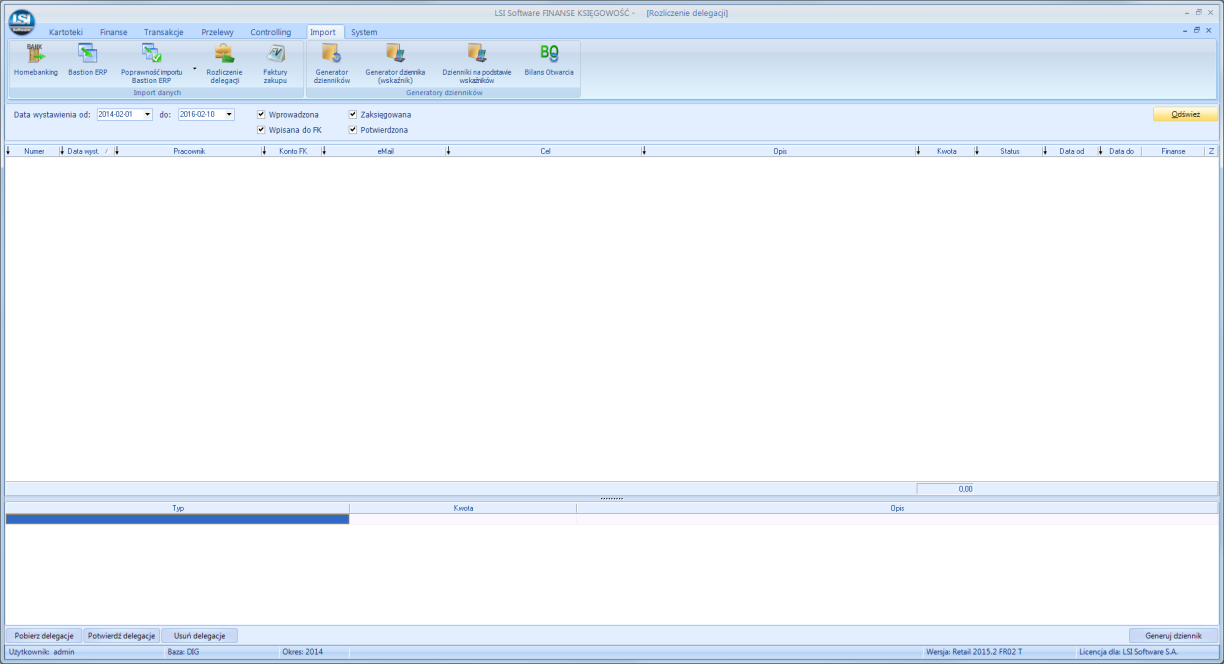Click the Typ column header in lower grid
The image size is (1224, 664).
[178, 508]
